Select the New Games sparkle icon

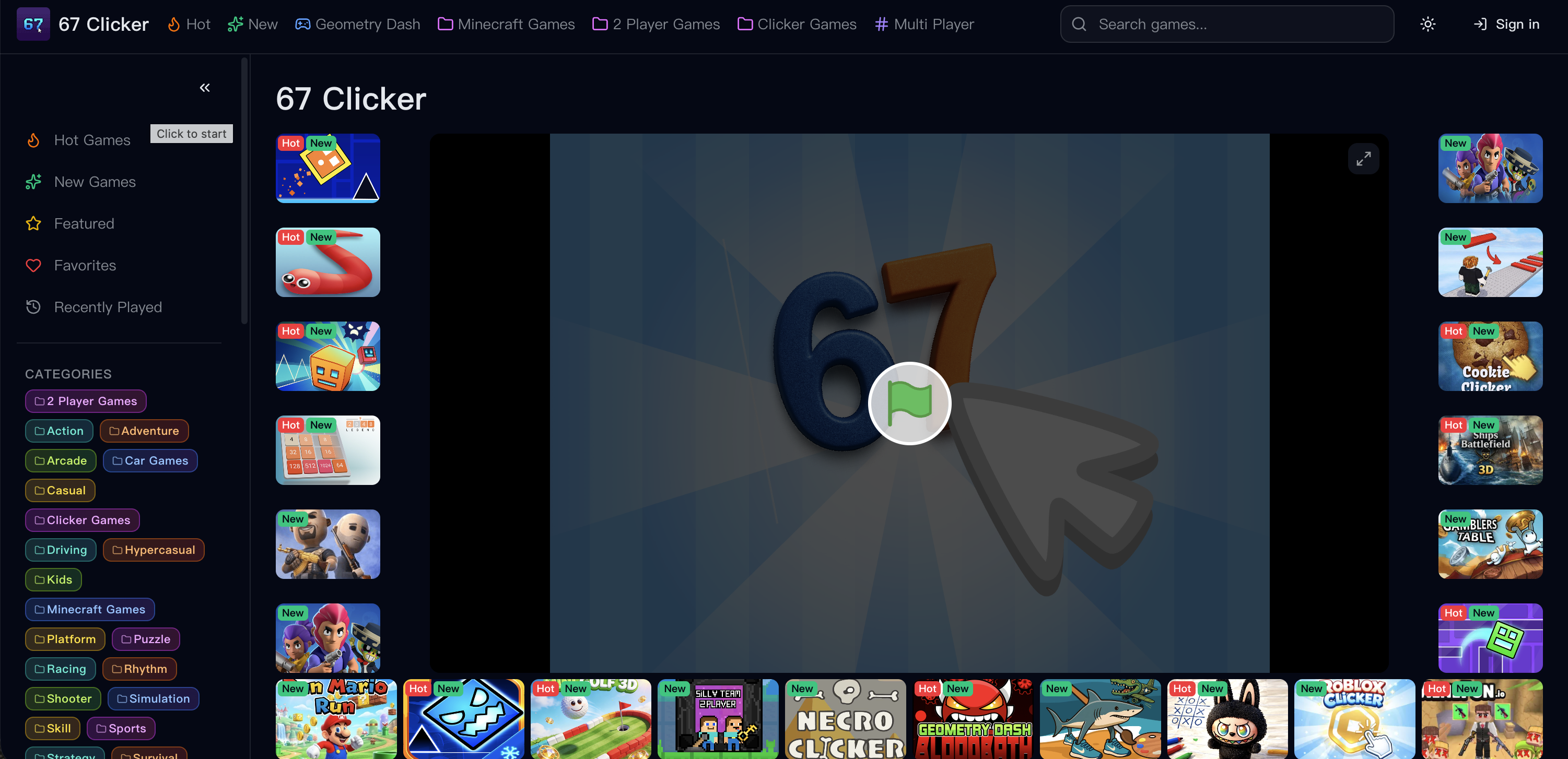[x=33, y=181]
